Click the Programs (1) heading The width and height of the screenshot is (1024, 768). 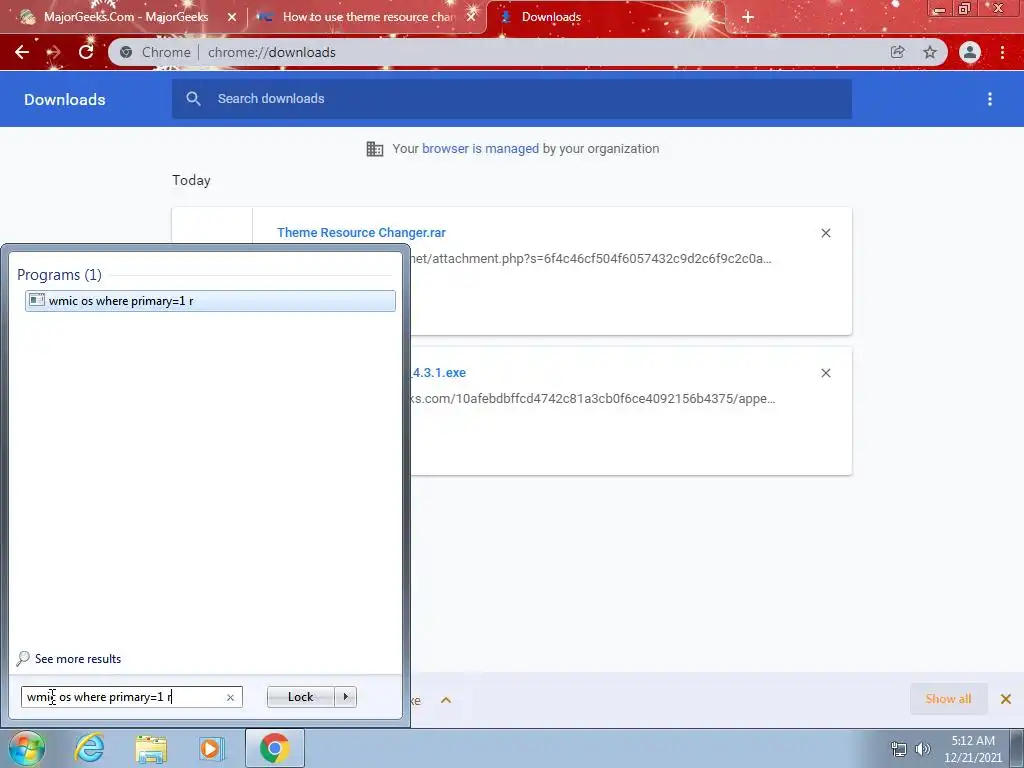tap(59, 274)
